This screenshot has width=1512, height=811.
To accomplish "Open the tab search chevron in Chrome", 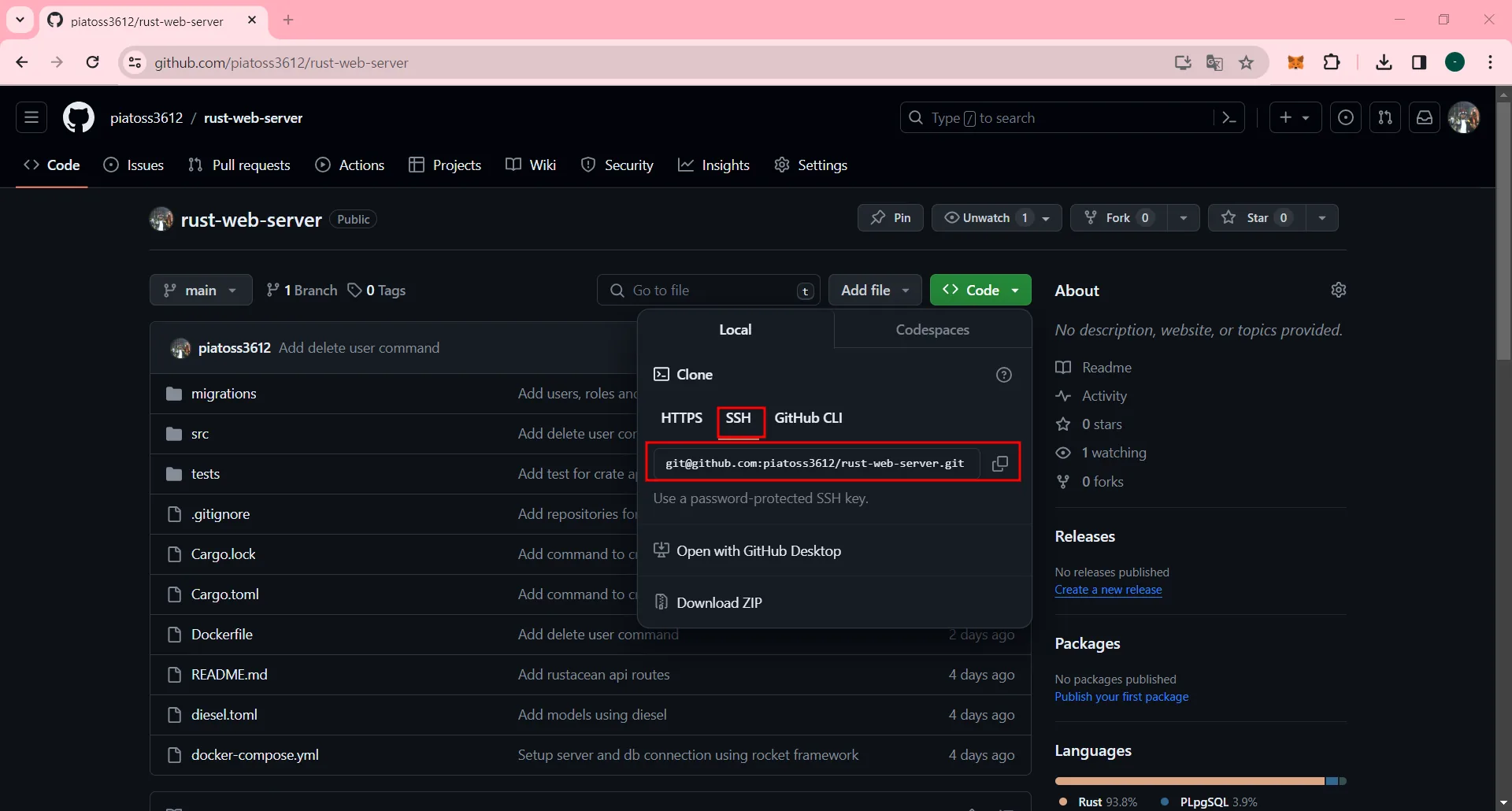I will point(20,20).
